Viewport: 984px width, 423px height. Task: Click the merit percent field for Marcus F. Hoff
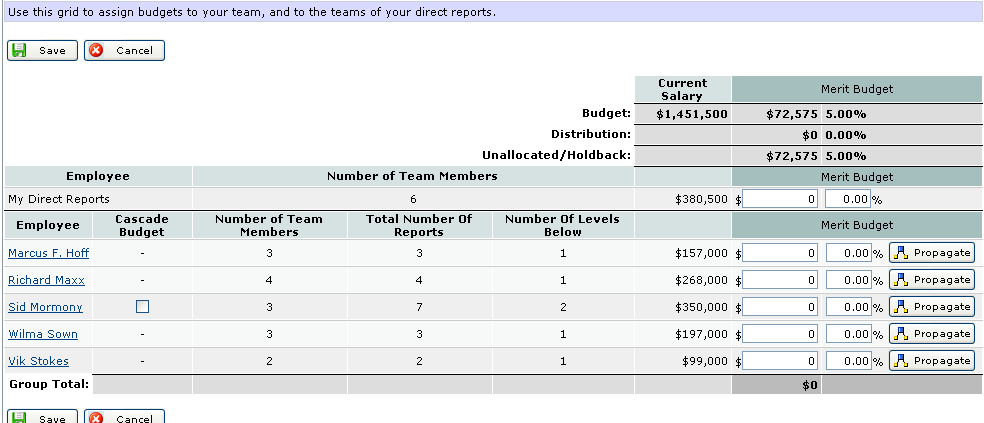(848, 253)
